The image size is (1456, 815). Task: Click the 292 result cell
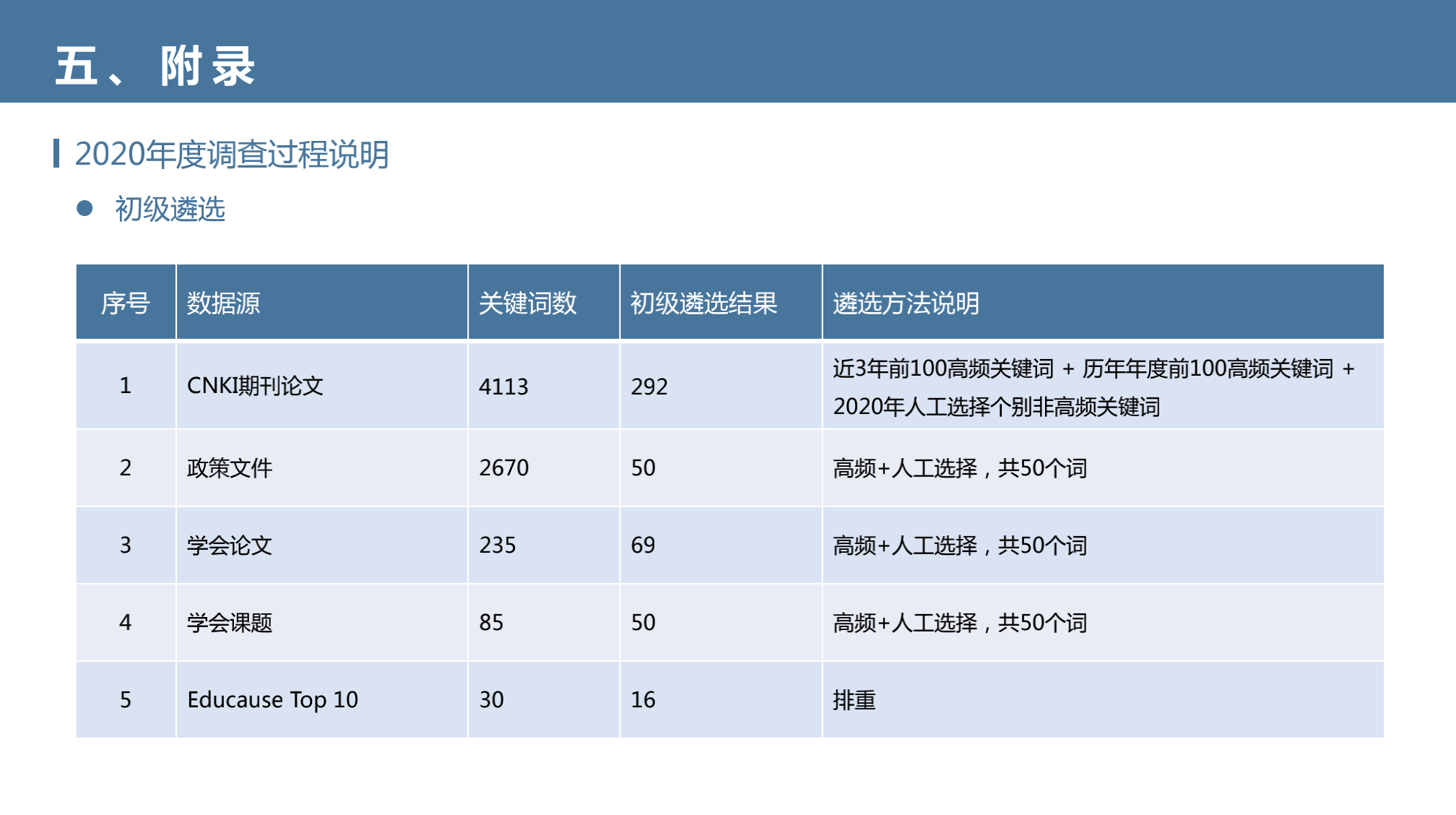[649, 387]
